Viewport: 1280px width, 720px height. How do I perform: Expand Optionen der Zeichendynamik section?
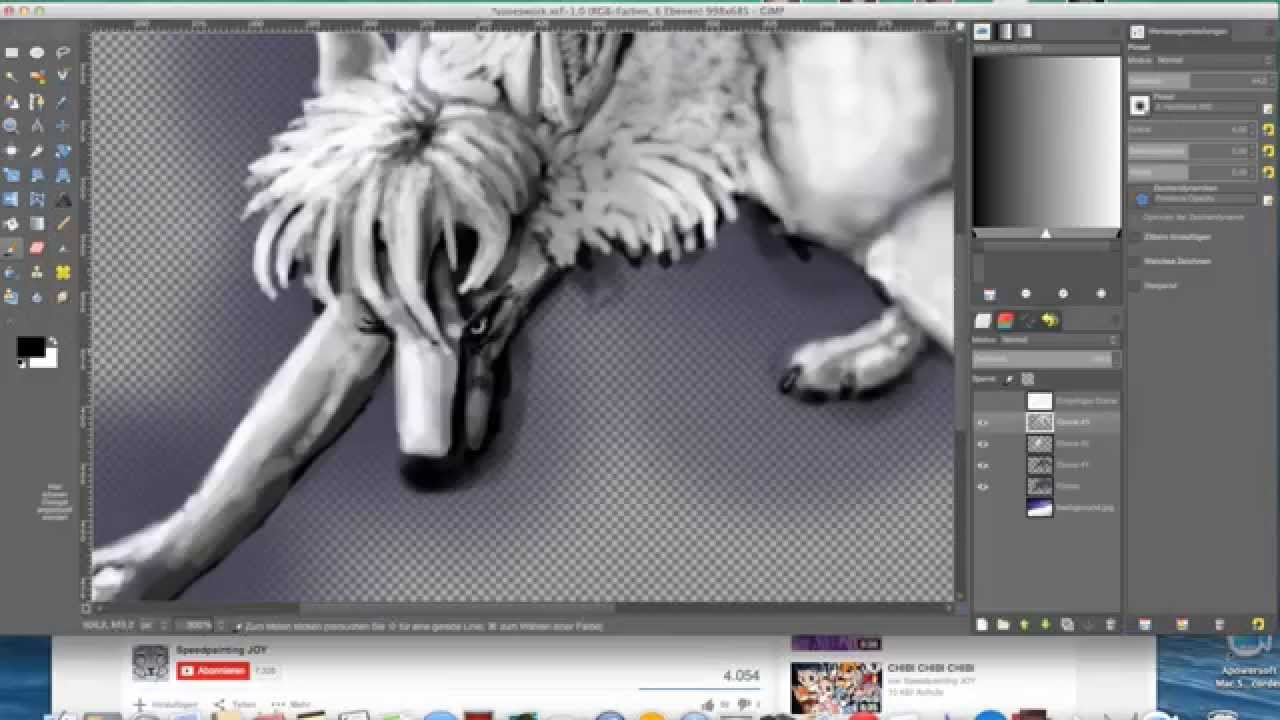click(1136, 216)
